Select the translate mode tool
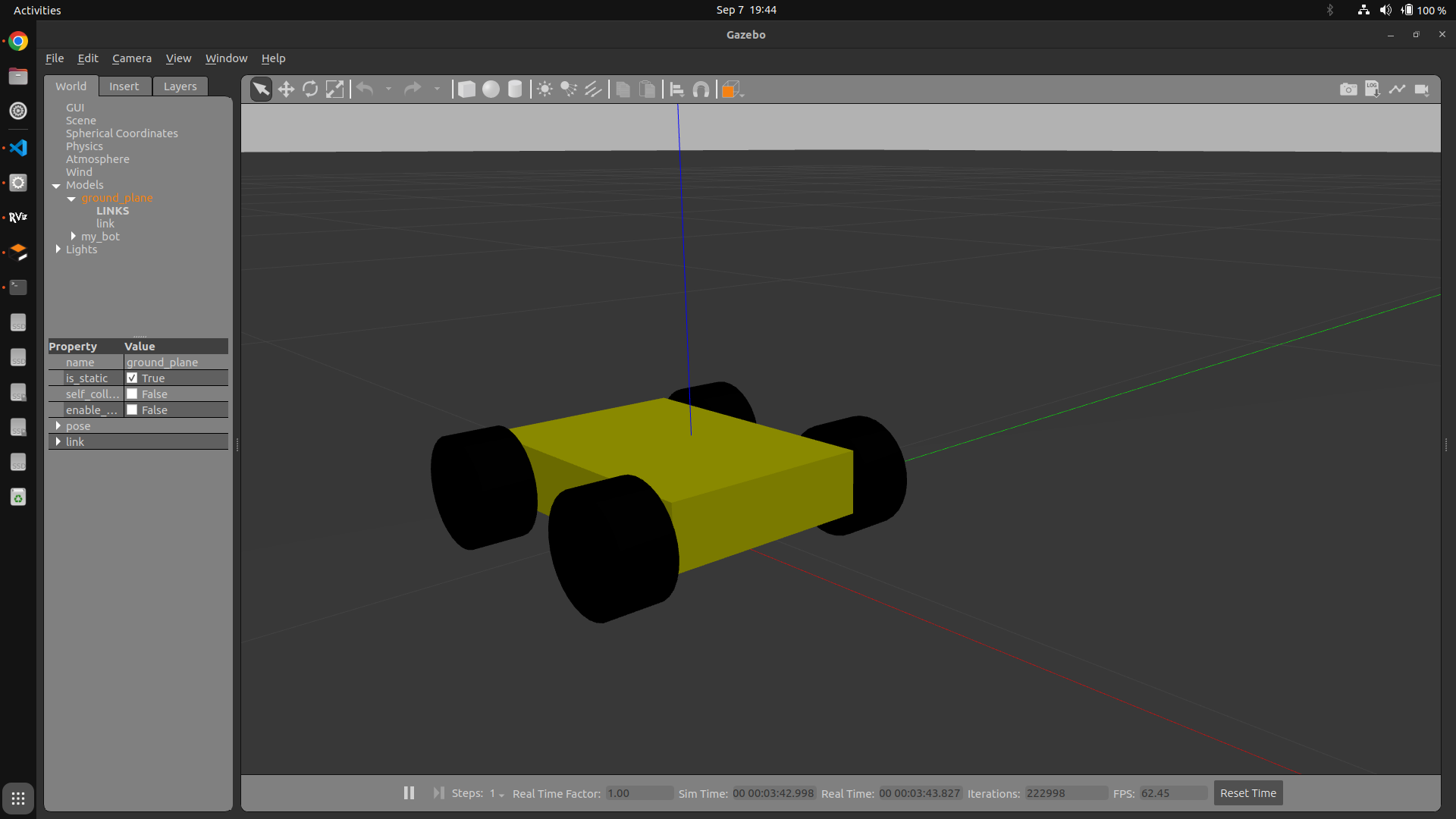 (x=286, y=89)
